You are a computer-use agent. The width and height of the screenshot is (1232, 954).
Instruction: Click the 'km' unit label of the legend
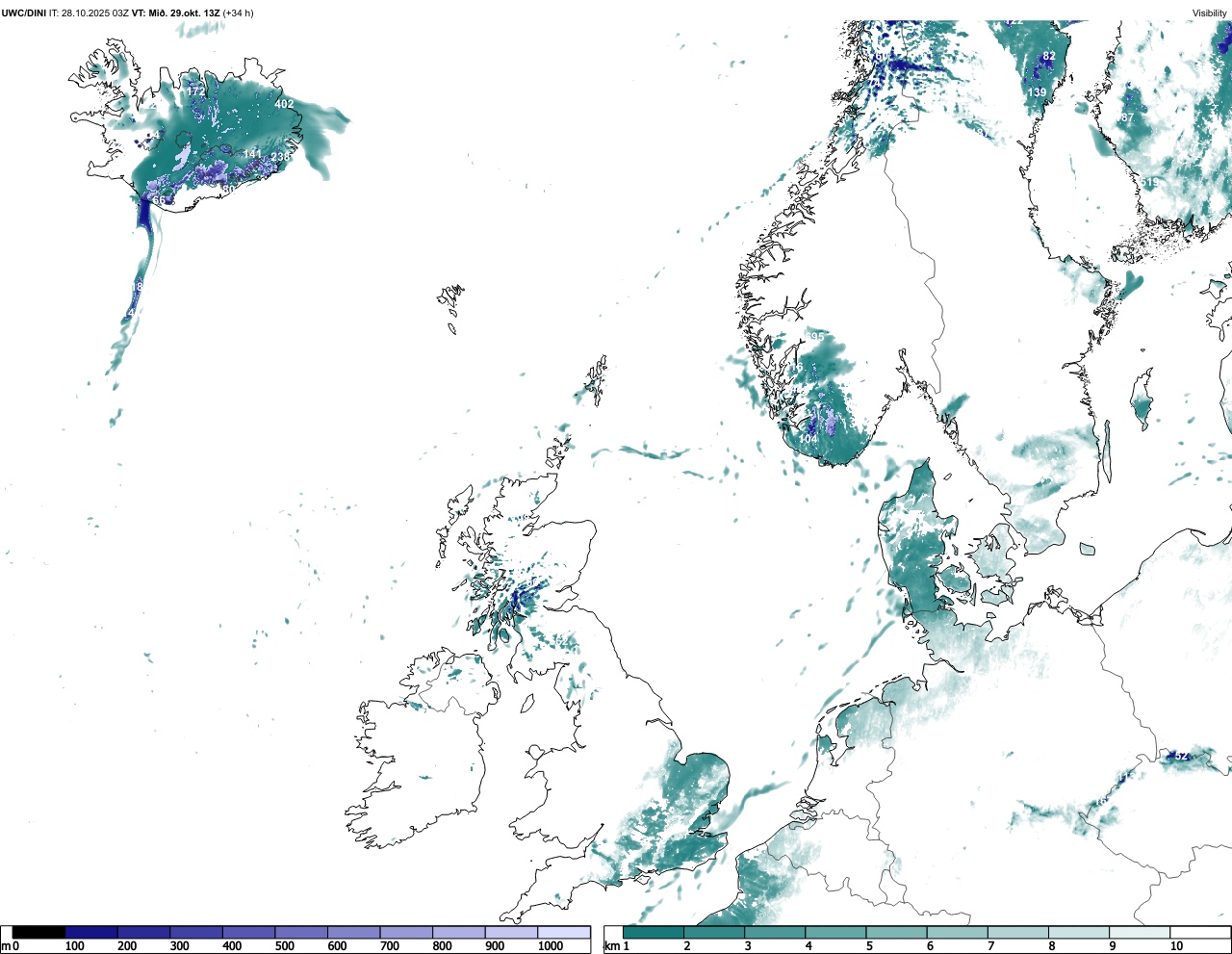pos(612,946)
